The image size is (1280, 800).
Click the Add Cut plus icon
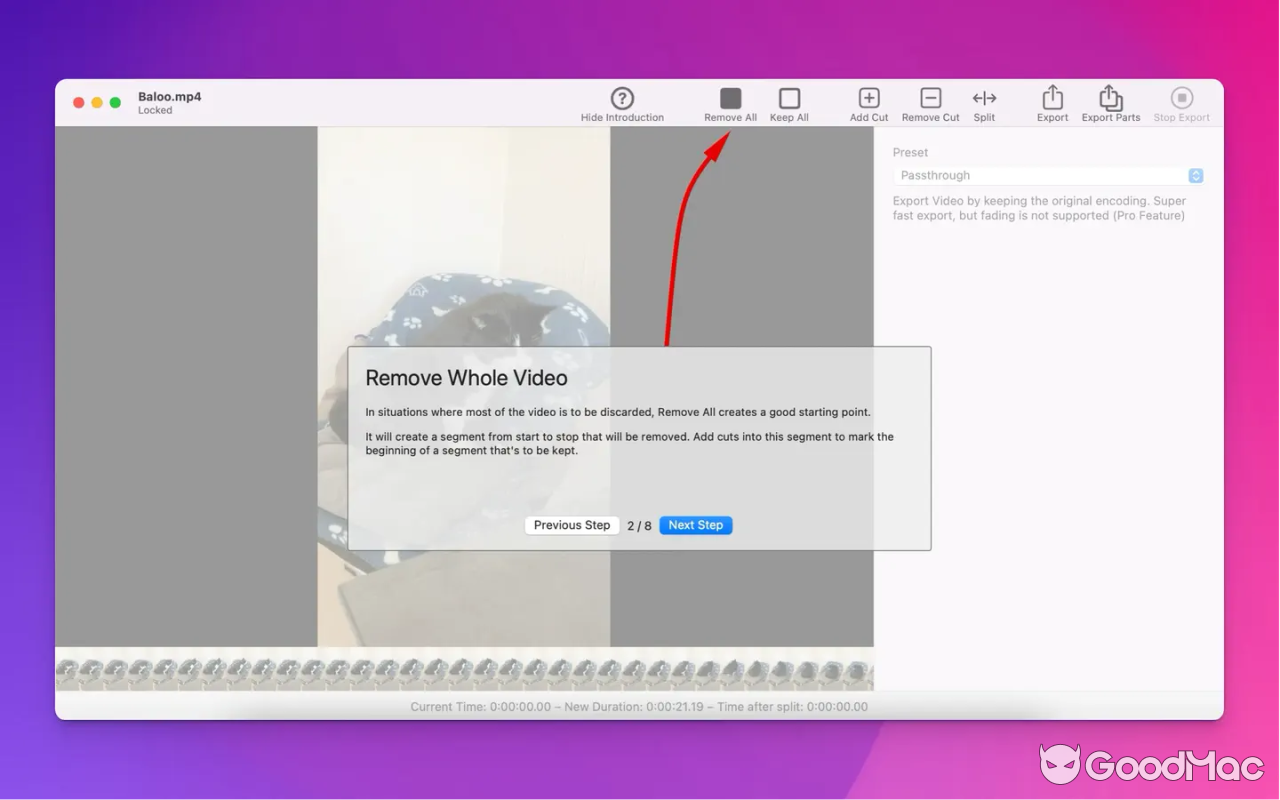(869, 98)
